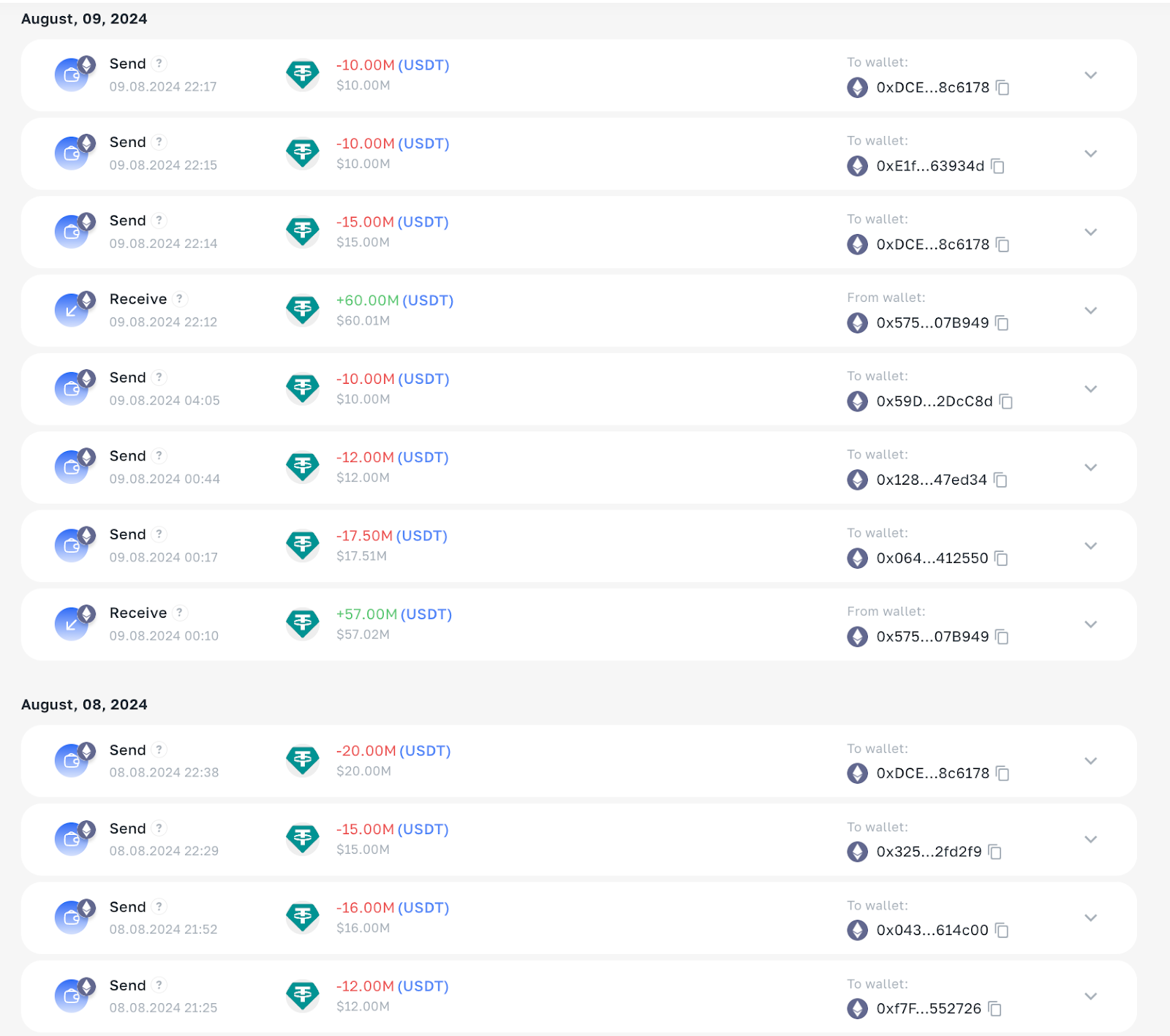Open wallet link 0xf7F...552726

[929, 1009]
